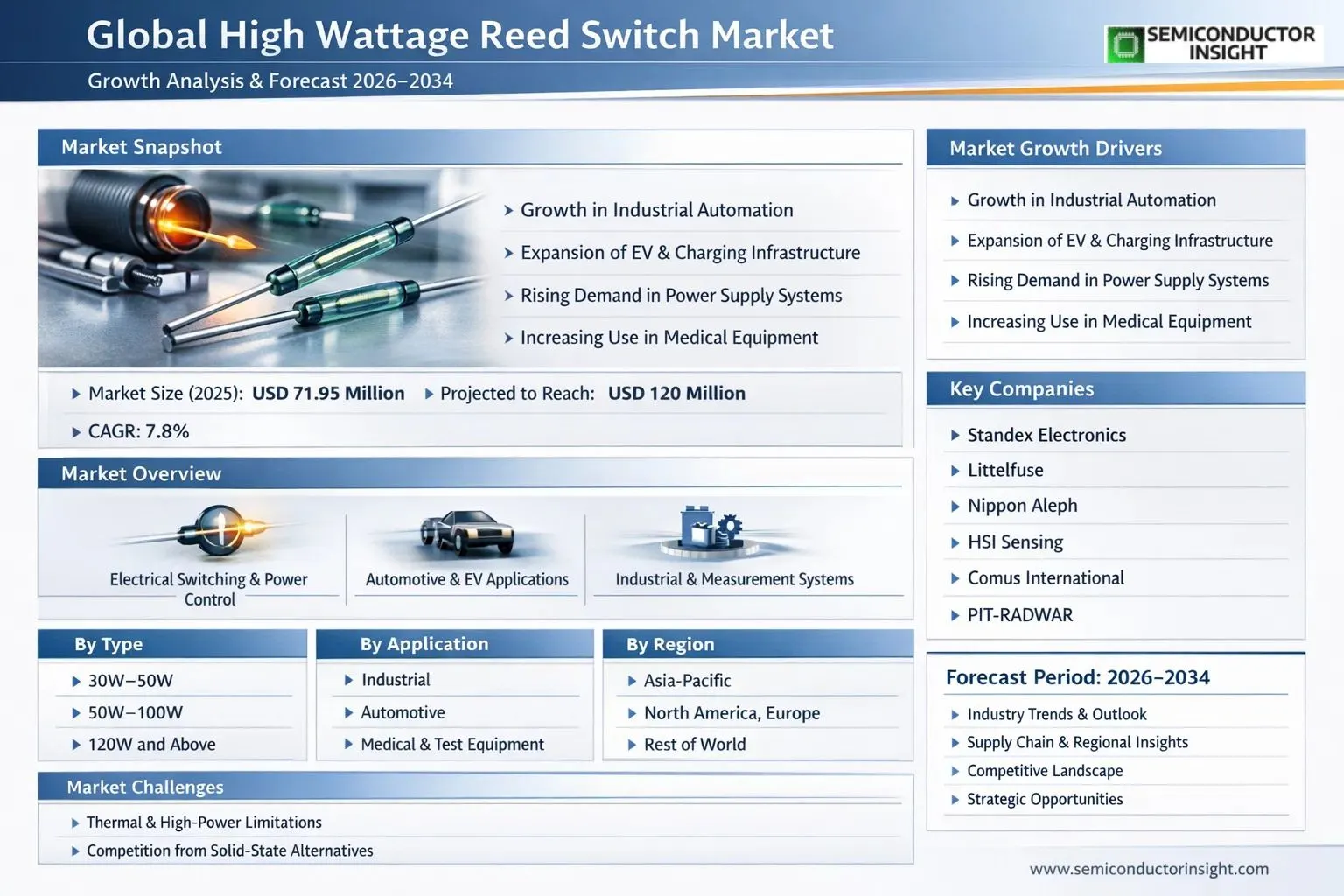The height and width of the screenshot is (896, 1344).
Task: Click 'Electrical Switching & Power Control' caption
Action: point(208,589)
